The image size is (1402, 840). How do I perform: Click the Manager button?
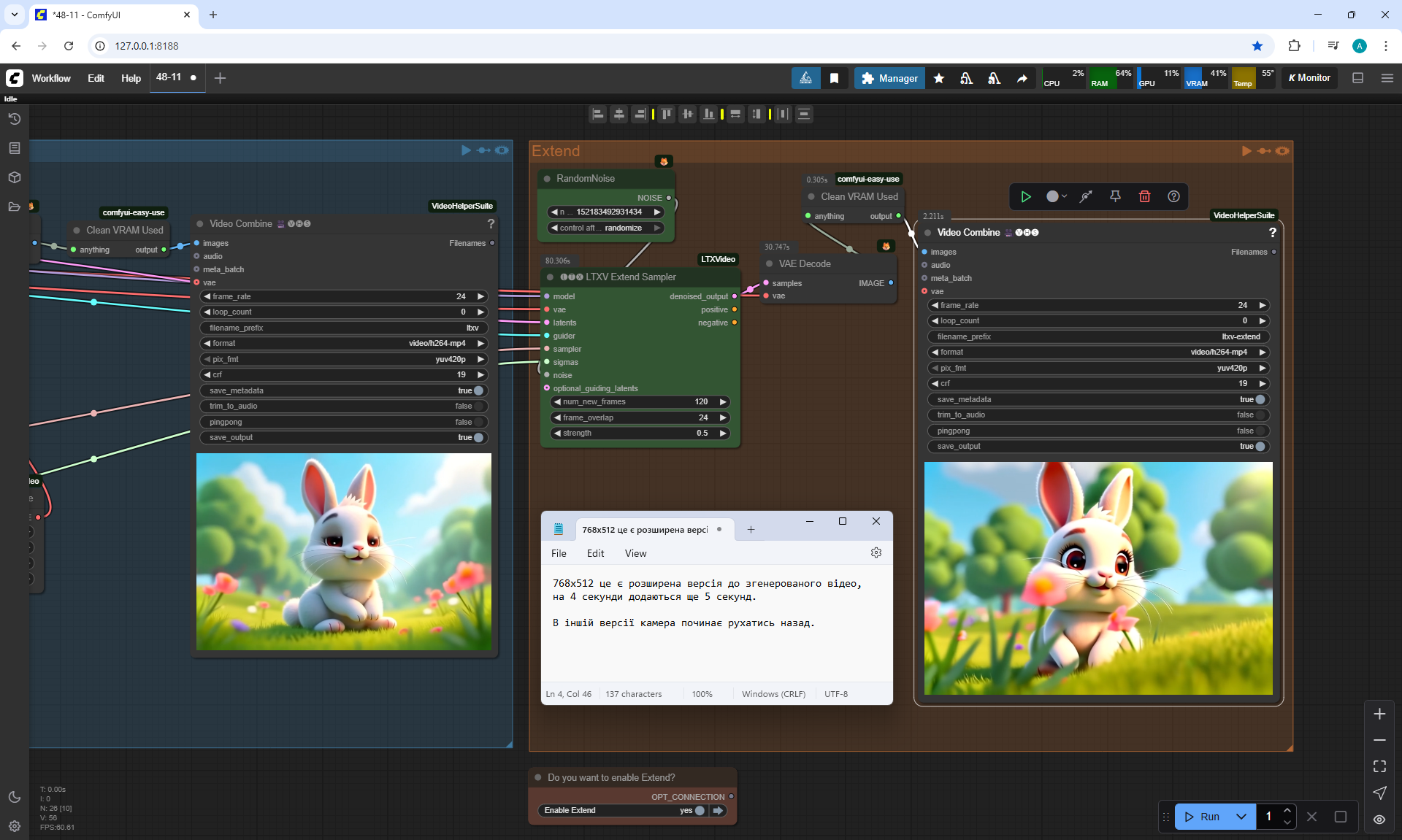pyautogui.click(x=889, y=78)
